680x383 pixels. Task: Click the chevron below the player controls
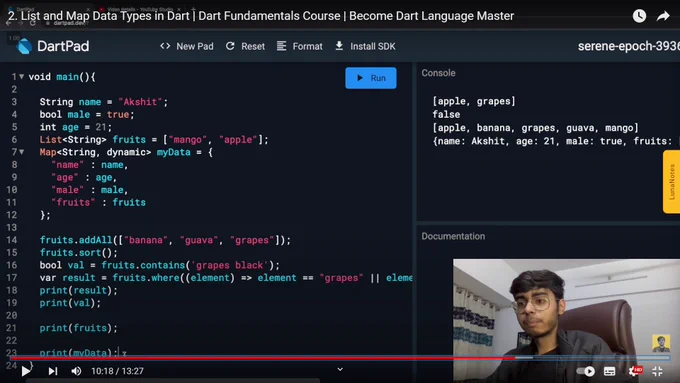(340, 369)
